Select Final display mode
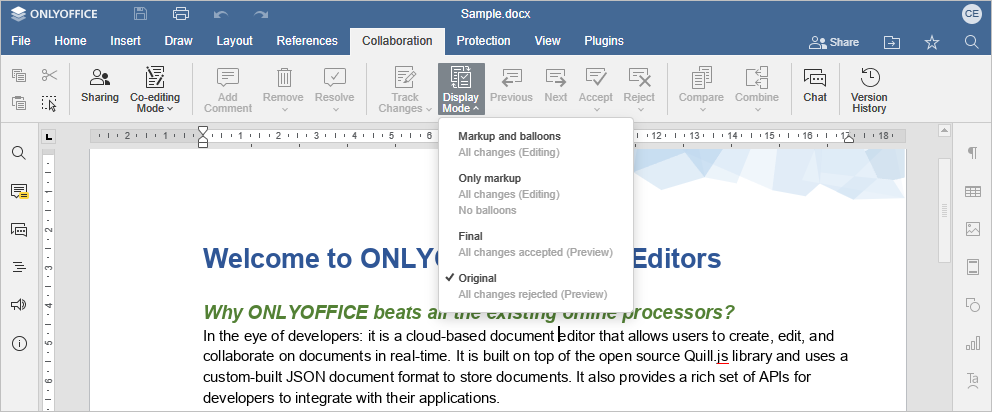Image resolution: width=992 pixels, height=412 pixels. [536, 244]
